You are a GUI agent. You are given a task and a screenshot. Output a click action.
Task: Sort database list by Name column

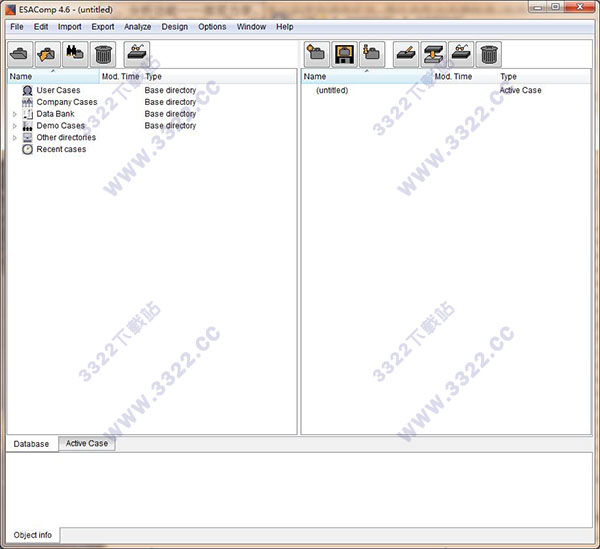(x=53, y=77)
